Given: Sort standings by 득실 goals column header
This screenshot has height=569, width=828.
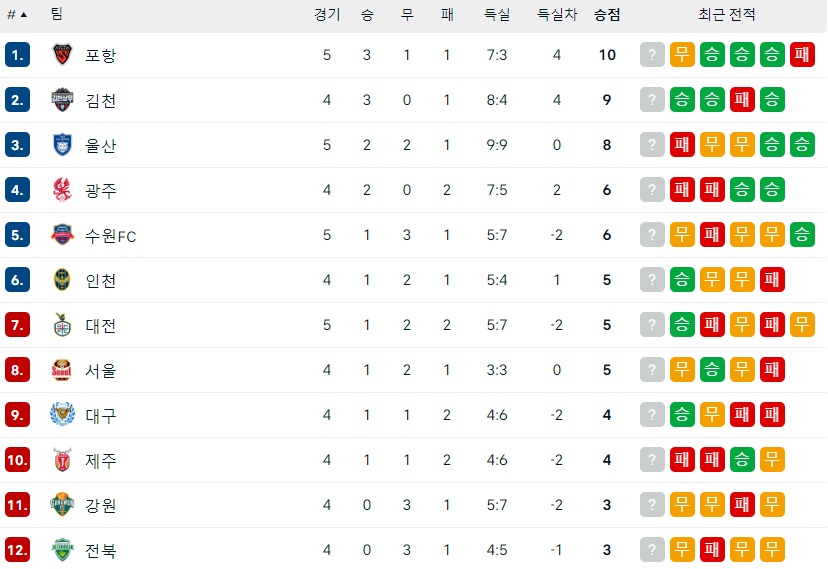Looking at the screenshot, I should point(497,15).
